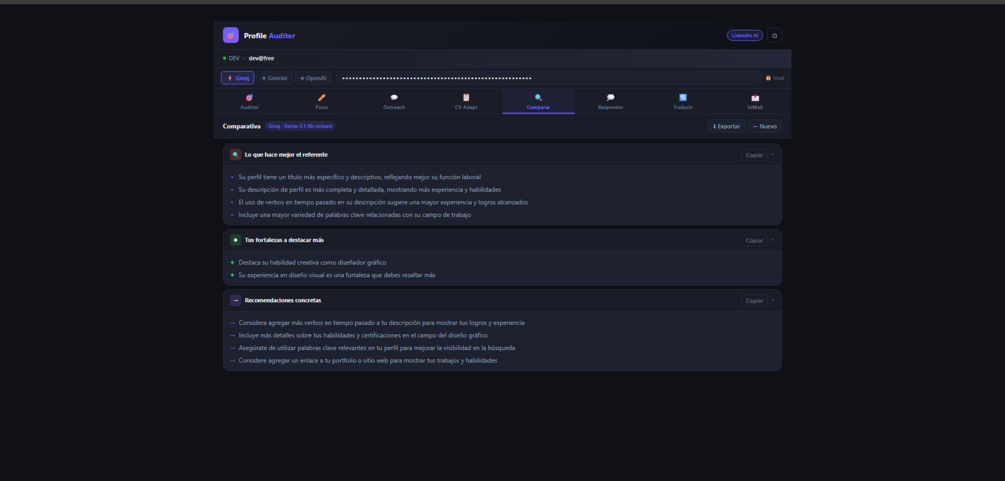Screen dimensions: 1005x481
Task: Click line 'Incluye más detalles sobre tus habilidades'
Action: pyautogui.click(x=363, y=335)
